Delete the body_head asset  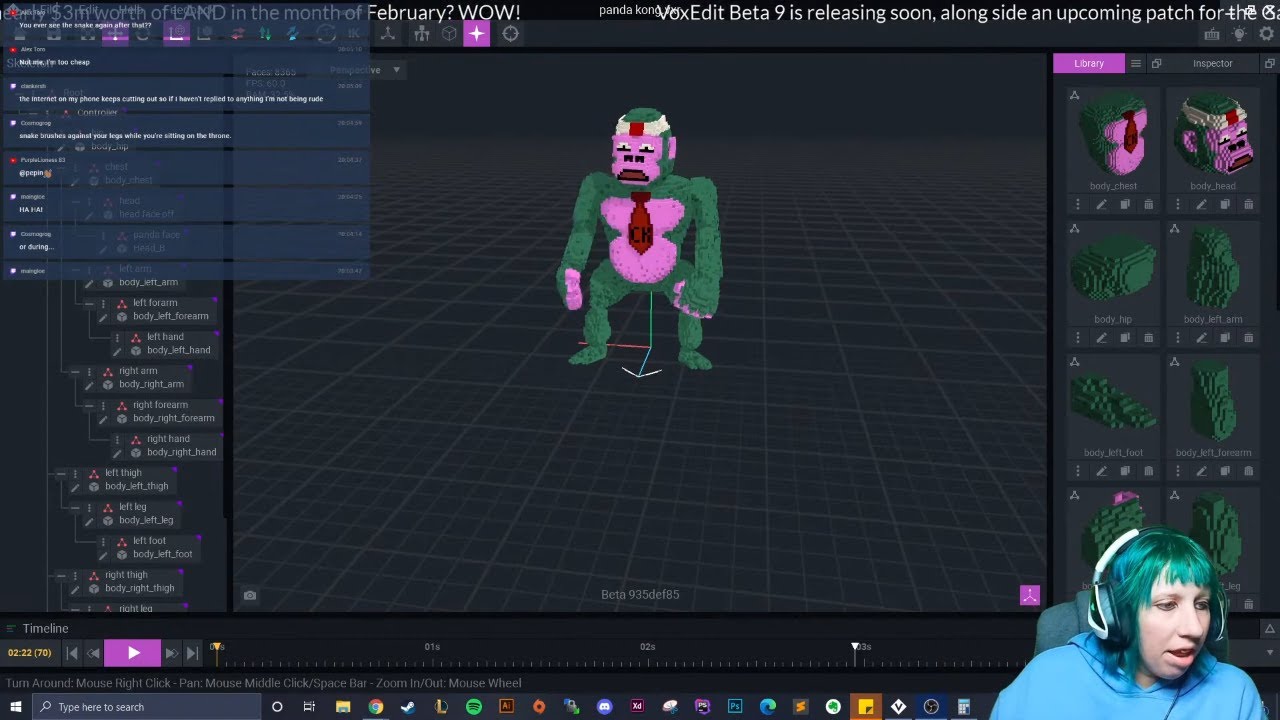point(1248,204)
